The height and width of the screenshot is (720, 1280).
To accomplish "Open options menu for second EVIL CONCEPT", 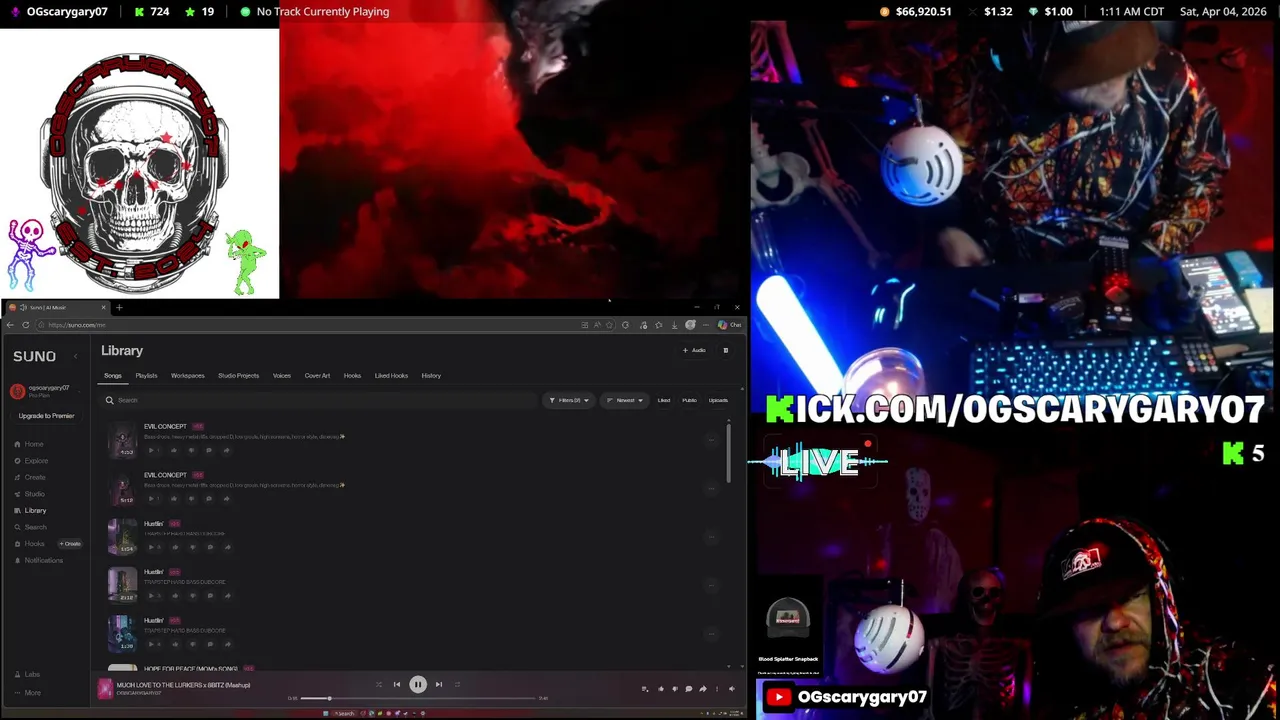I will 712,488.
